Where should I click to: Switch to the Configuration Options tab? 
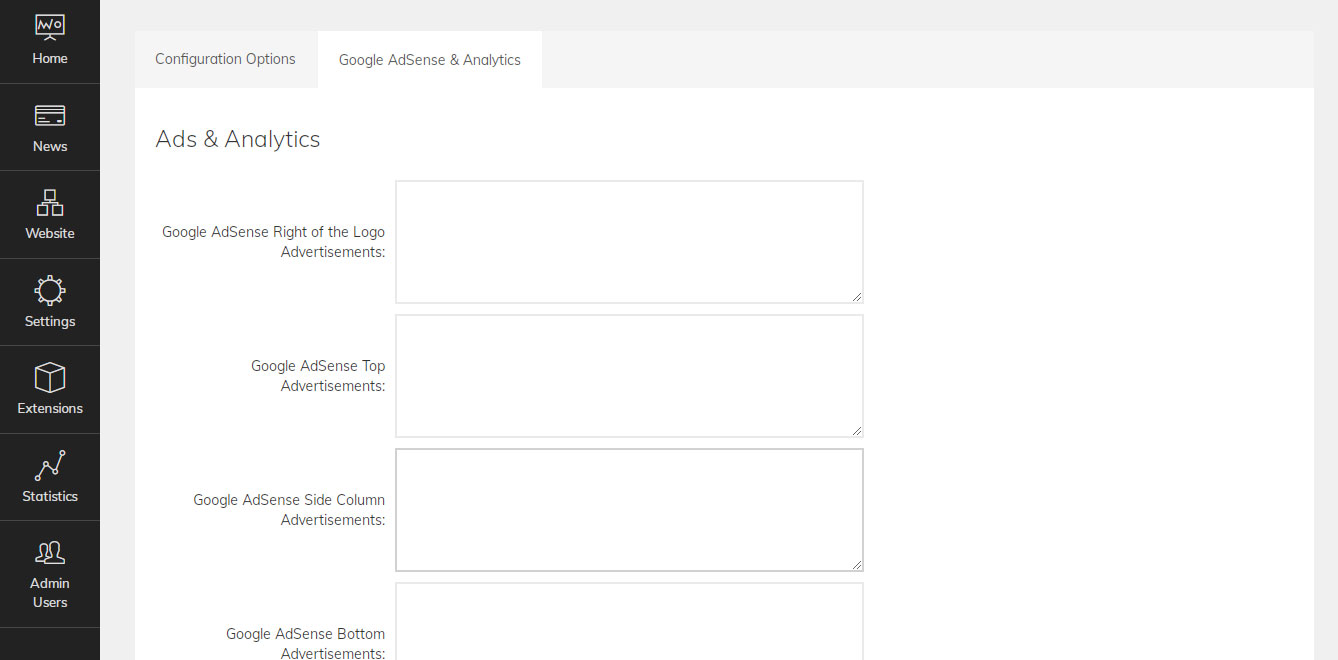pyautogui.click(x=224, y=59)
